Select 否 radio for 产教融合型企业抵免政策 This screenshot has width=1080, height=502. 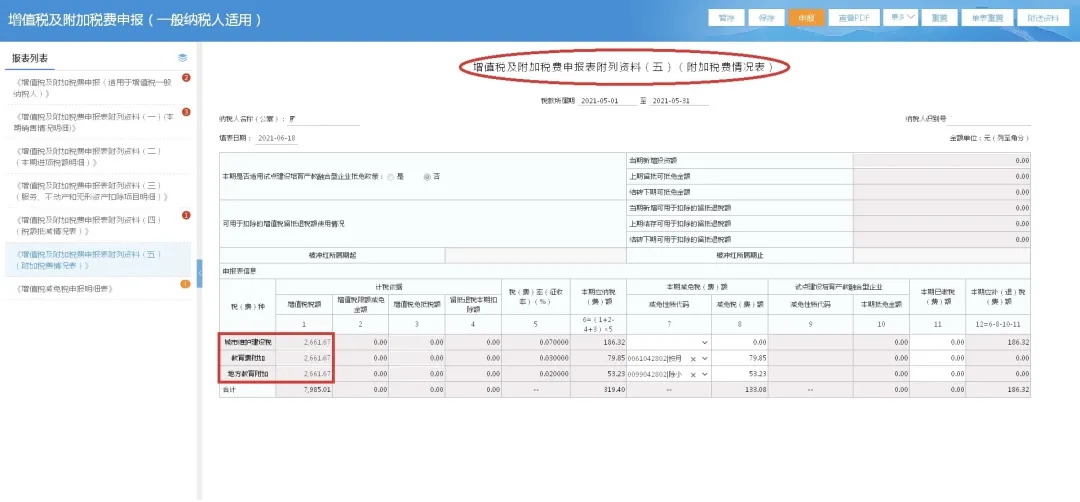coord(427,177)
